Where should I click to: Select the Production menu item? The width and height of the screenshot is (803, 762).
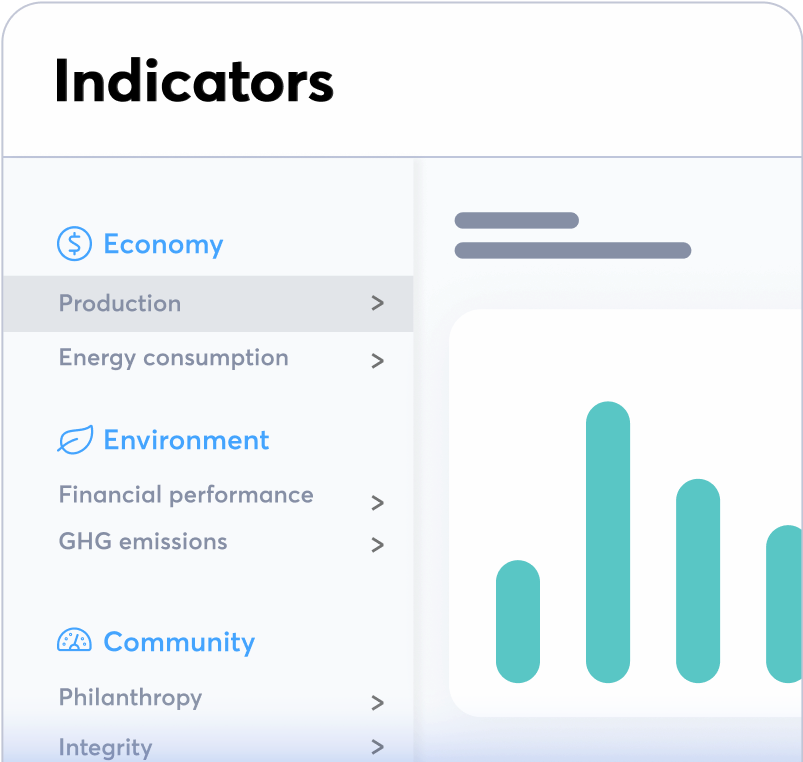tap(120, 303)
